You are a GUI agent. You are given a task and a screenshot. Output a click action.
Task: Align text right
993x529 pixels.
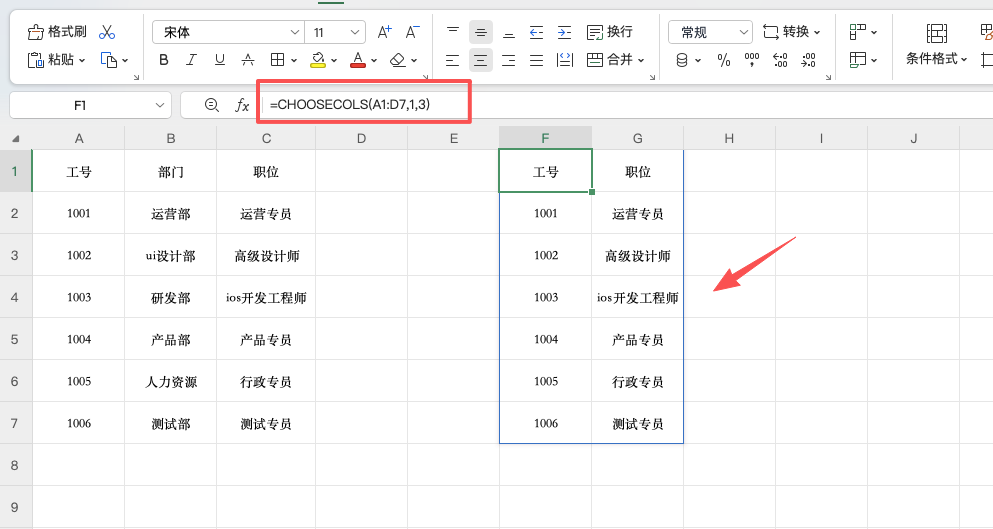(x=509, y=60)
